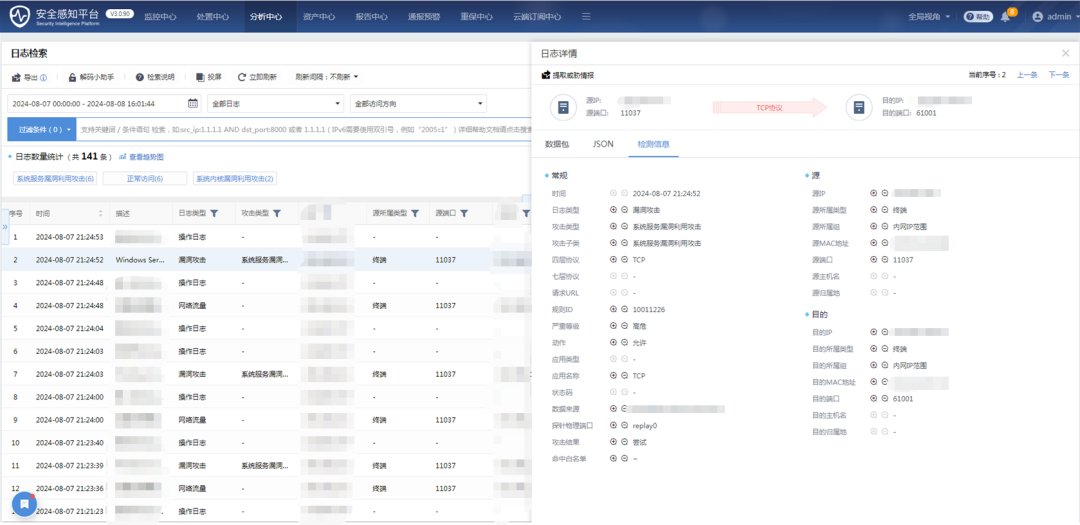1080x525 pixels.
Task: Open 全局视角 global view dropdown
Action: click(x=929, y=17)
